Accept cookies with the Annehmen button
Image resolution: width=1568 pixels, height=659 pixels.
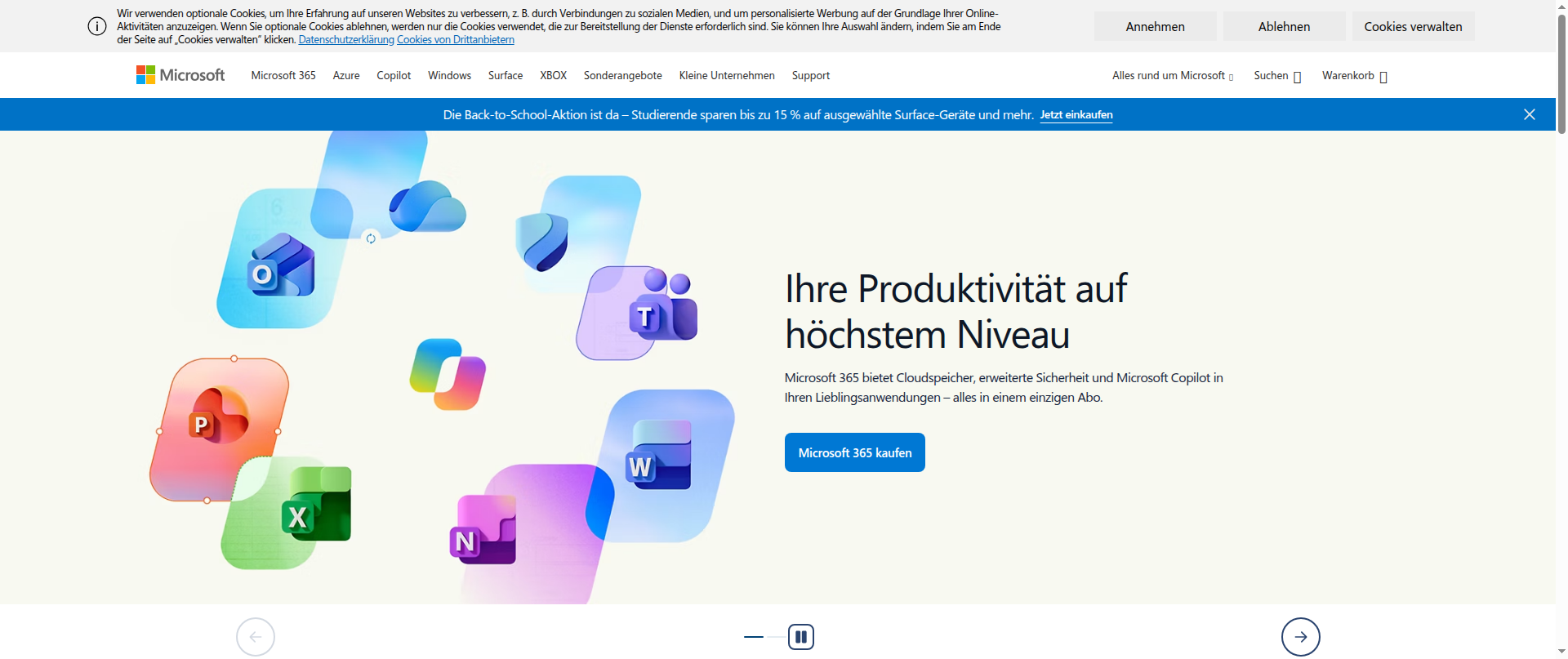coord(1155,26)
